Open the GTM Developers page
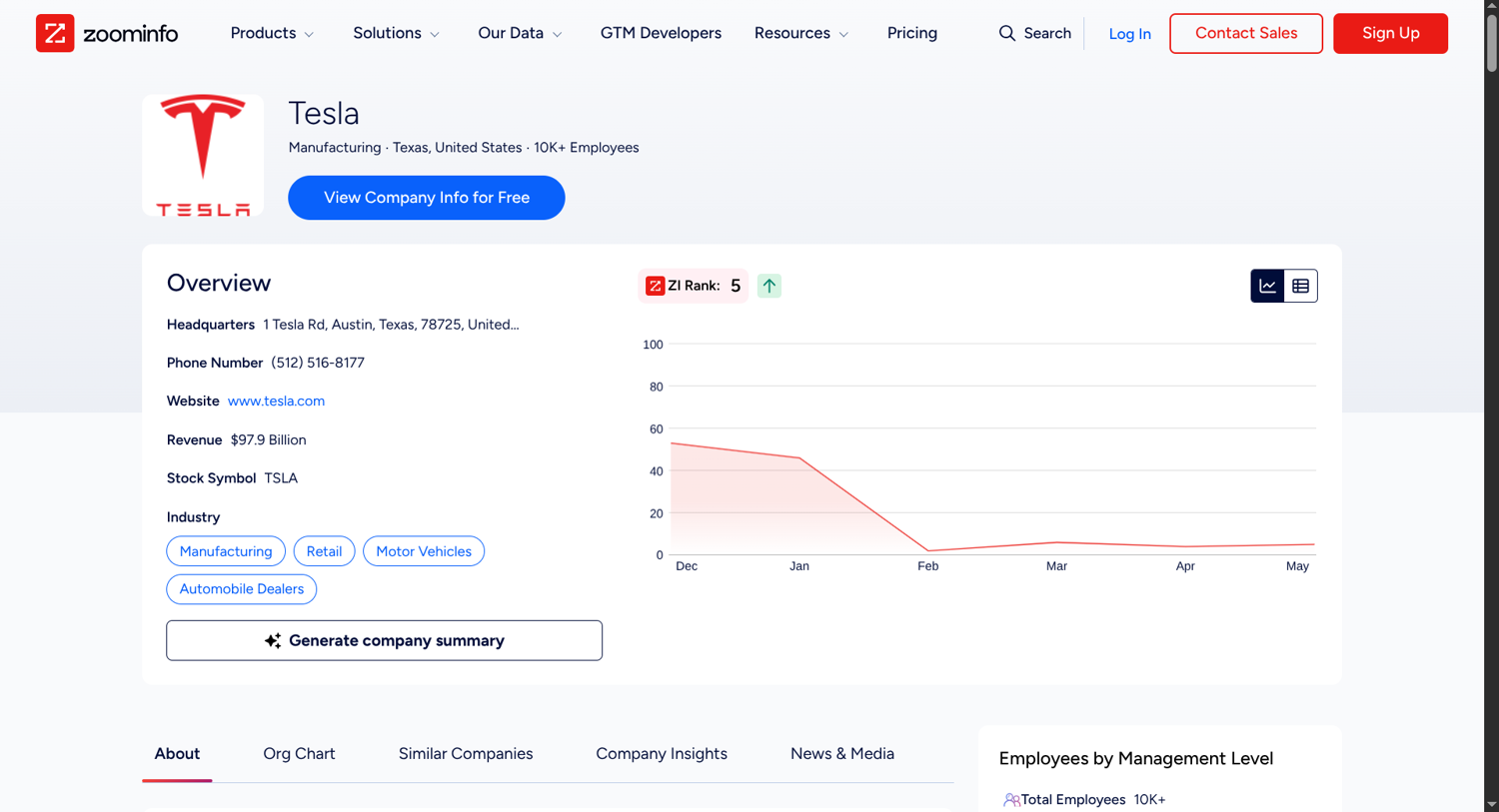This screenshot has width=1499, height=812. [661, 33]
